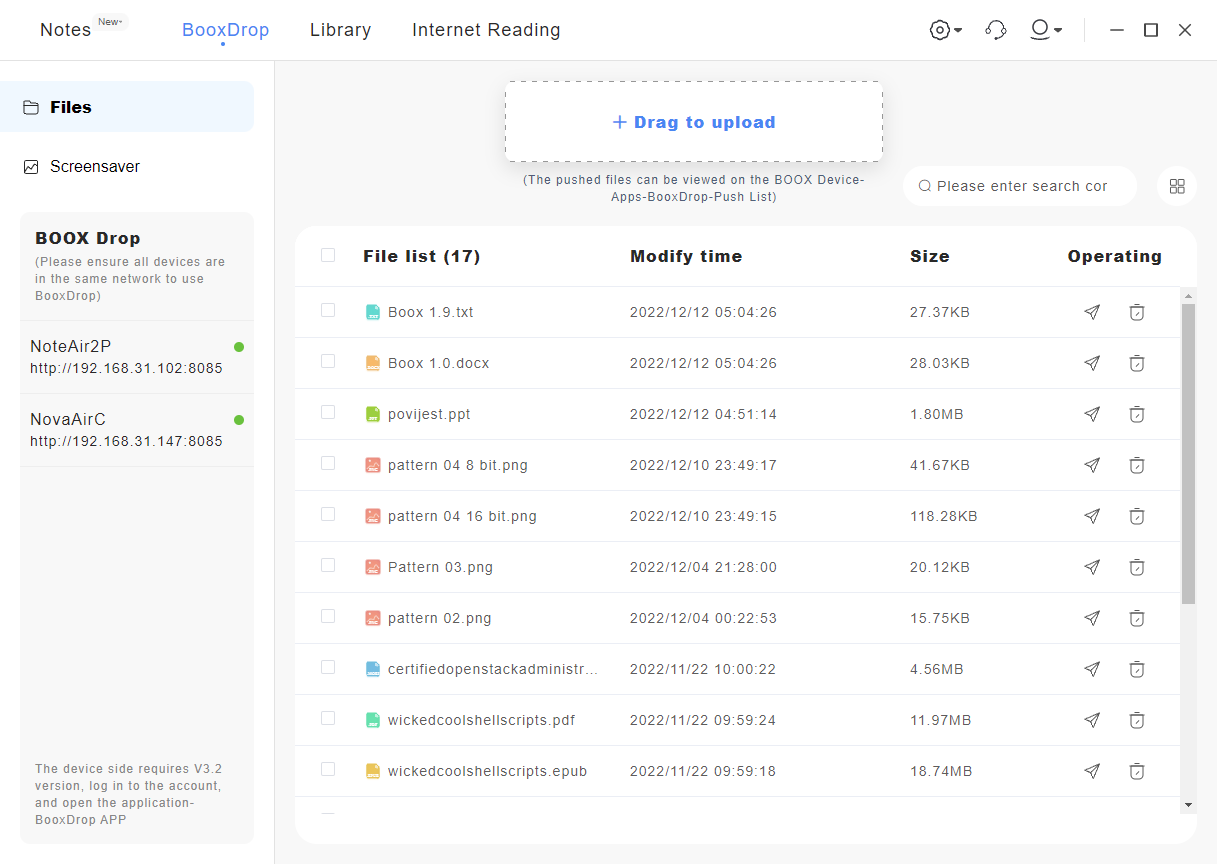Switch to BooxDrop tab
1217x864 pixels.
tap(225, 30)
